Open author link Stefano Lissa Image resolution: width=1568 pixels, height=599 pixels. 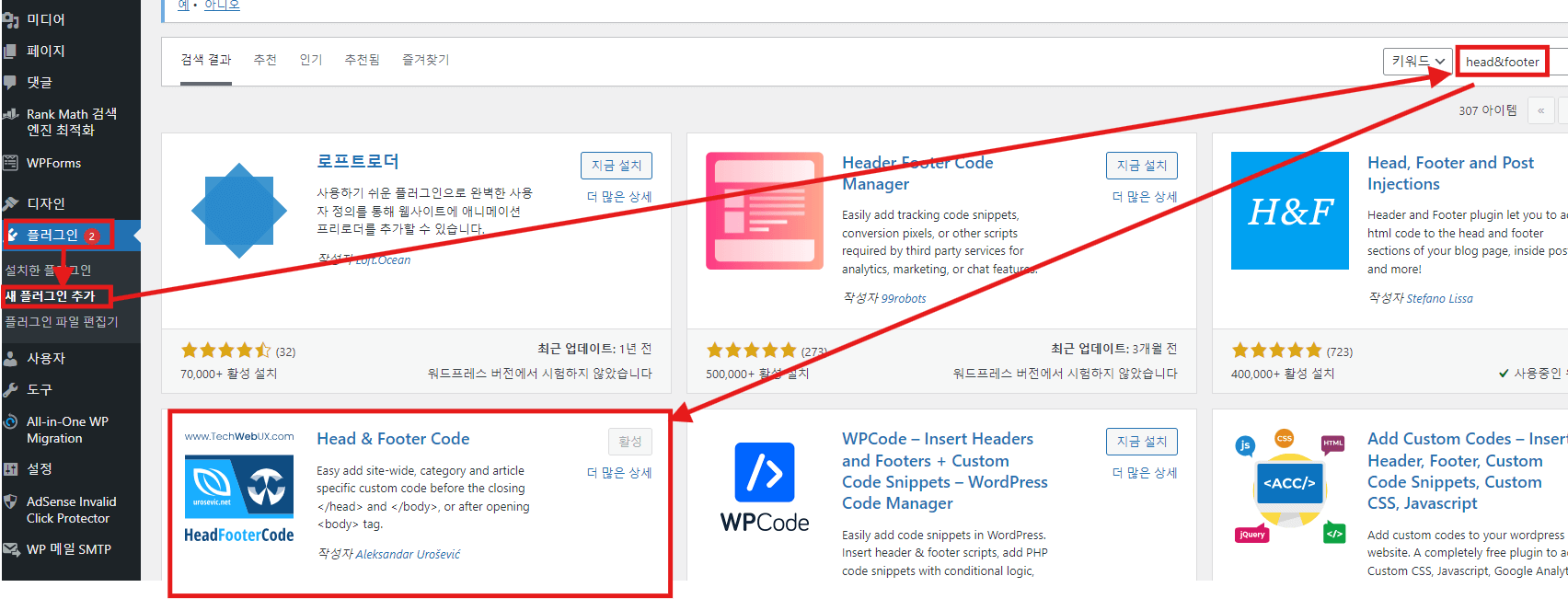tap(1439, 298)
